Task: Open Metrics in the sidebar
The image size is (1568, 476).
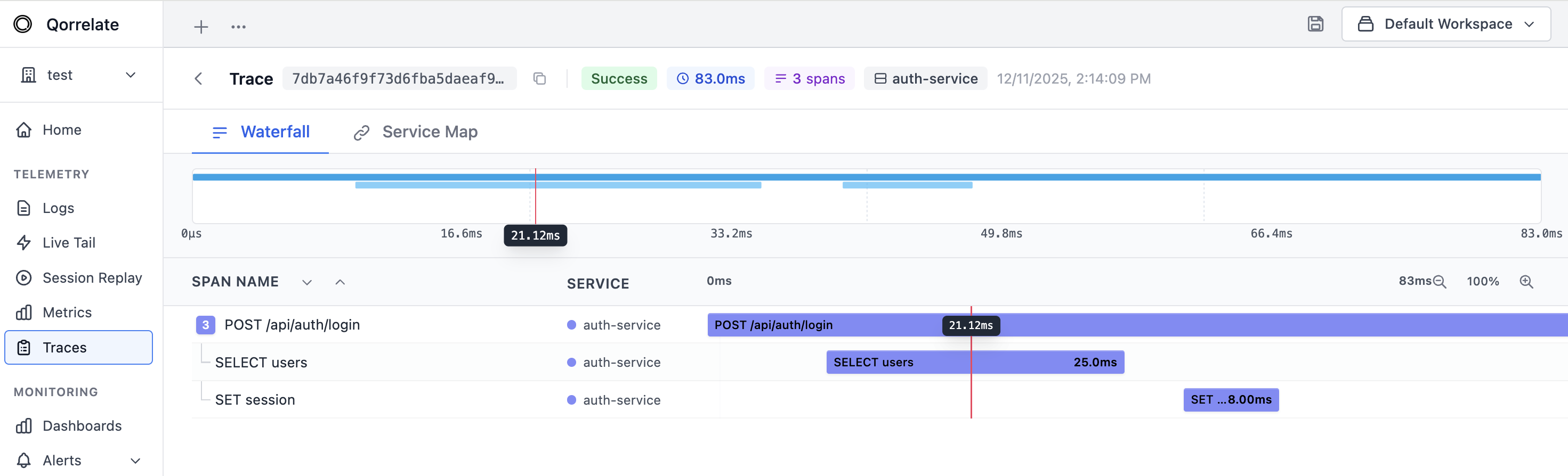Action: [x=79, y=313]
